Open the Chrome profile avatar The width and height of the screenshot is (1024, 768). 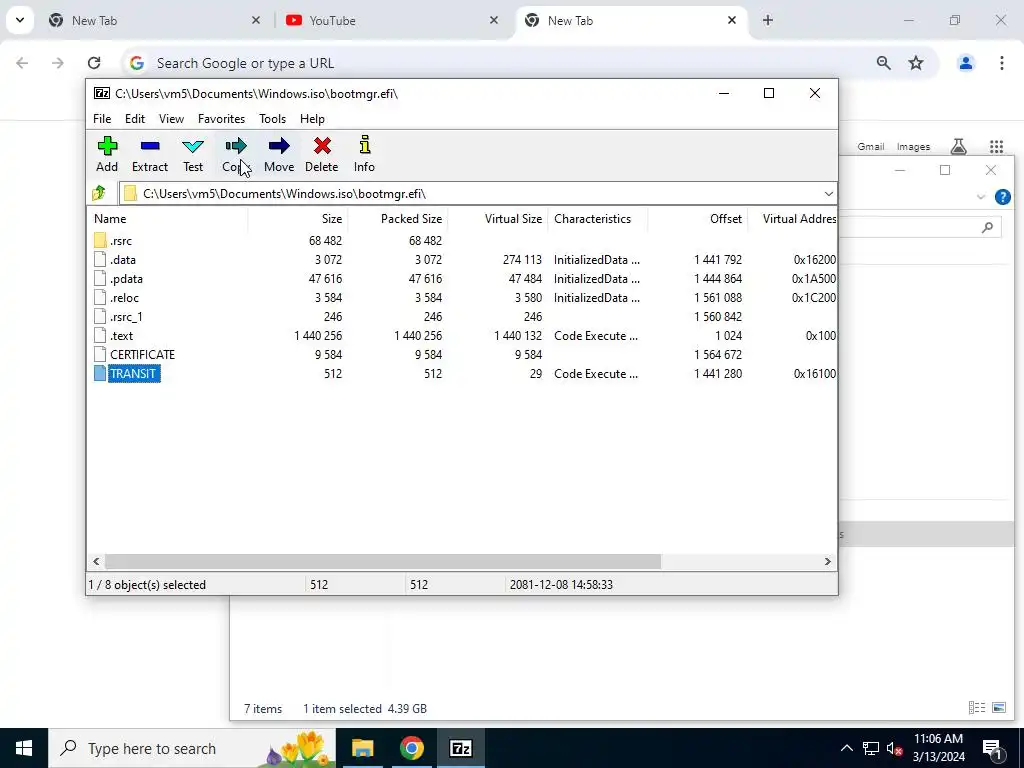pyautogui.click(x=966, y=63)
